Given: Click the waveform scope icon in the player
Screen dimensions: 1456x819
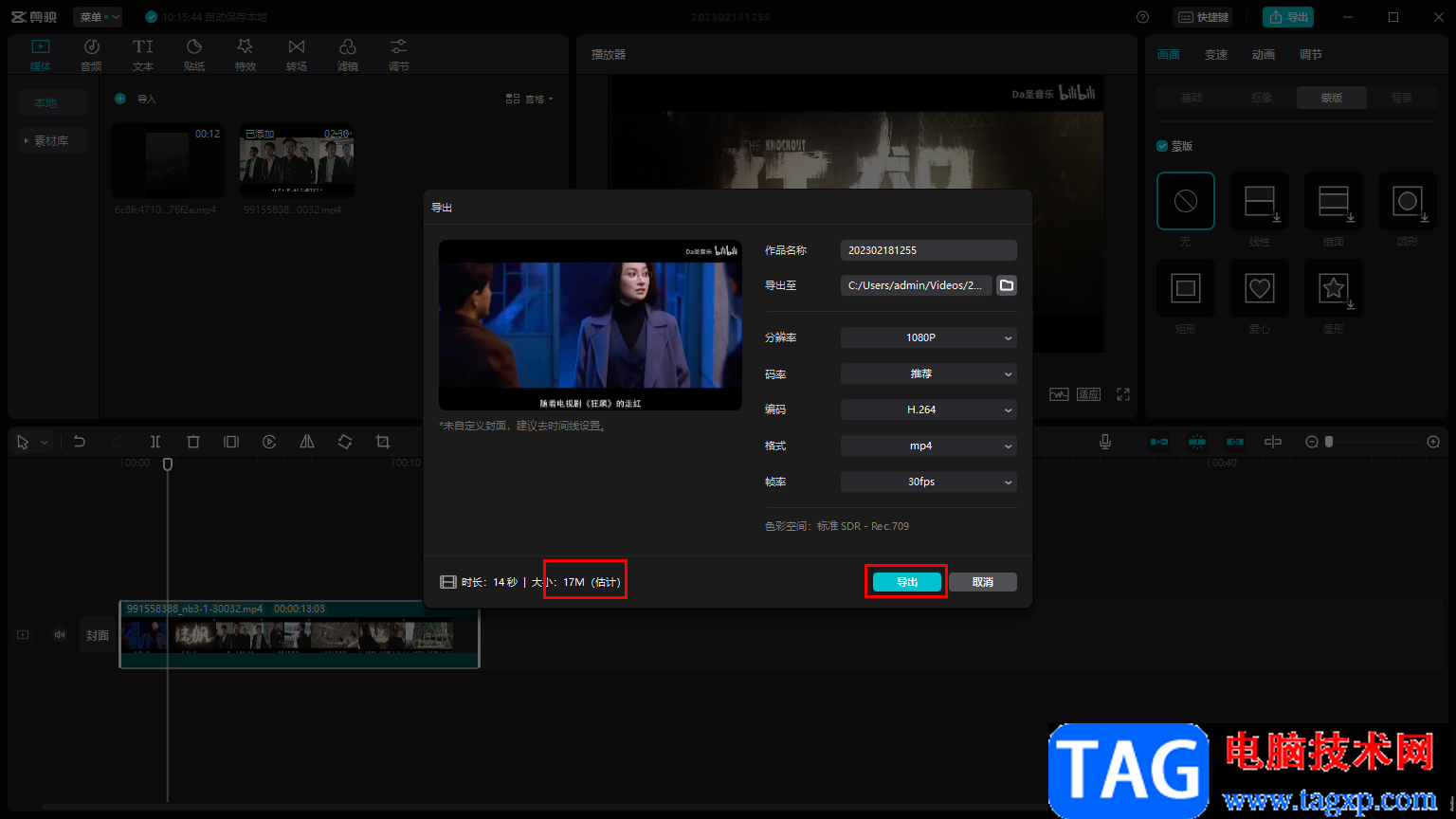Looking at the screenshot, I should [x=1059, y=394].
